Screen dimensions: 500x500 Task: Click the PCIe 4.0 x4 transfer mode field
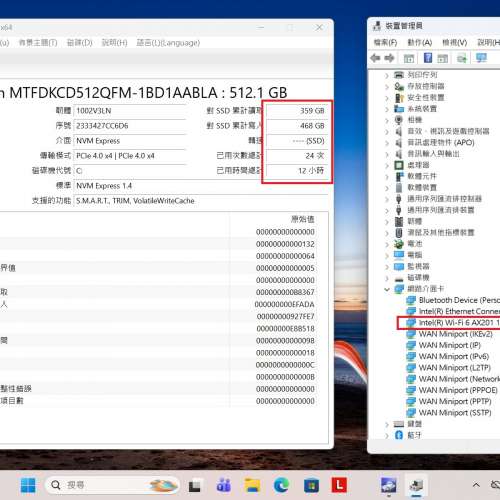pyautogui.click(x=130, y=156)
